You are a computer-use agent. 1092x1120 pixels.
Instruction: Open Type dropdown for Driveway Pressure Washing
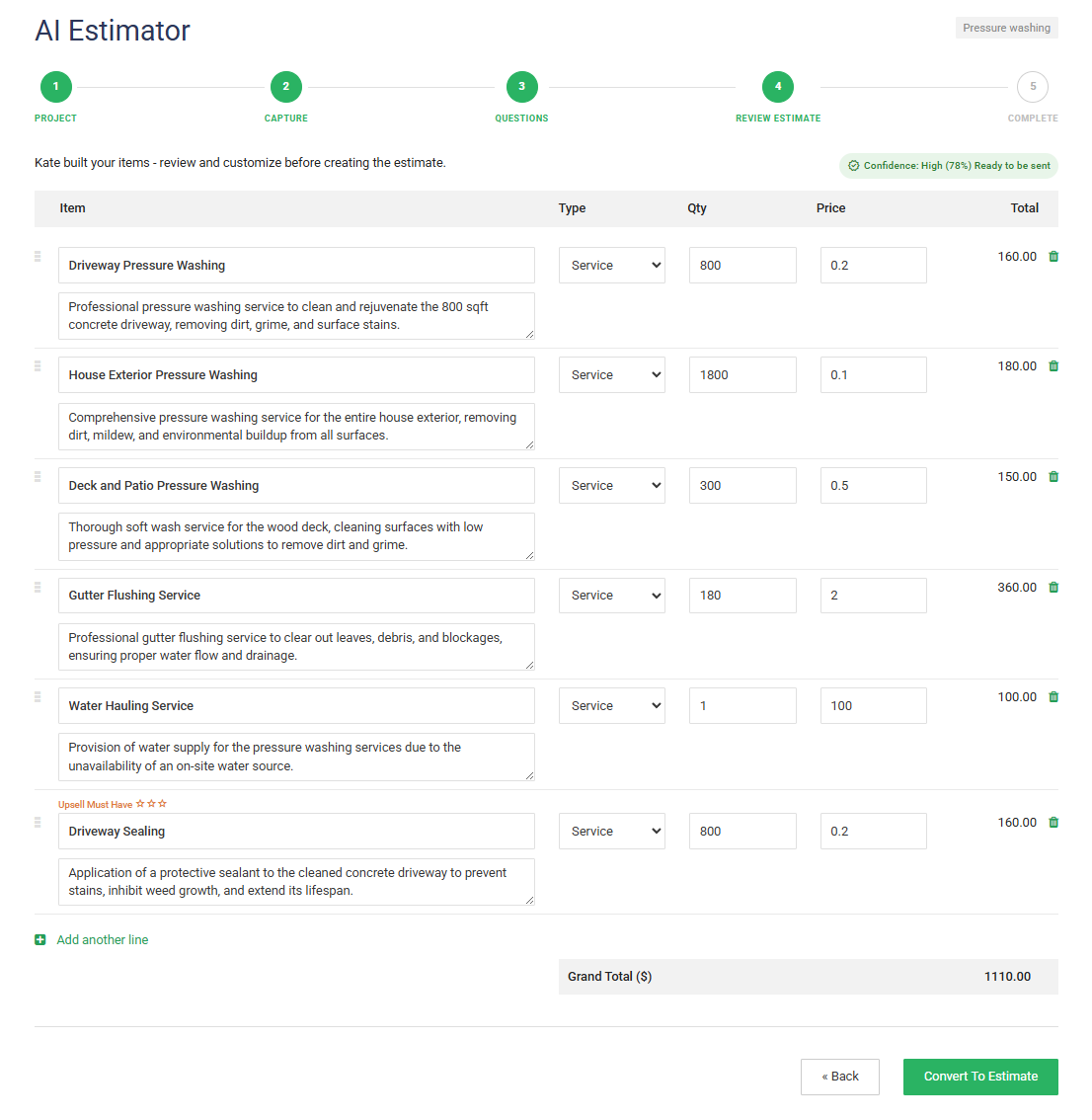click(612, 266)
